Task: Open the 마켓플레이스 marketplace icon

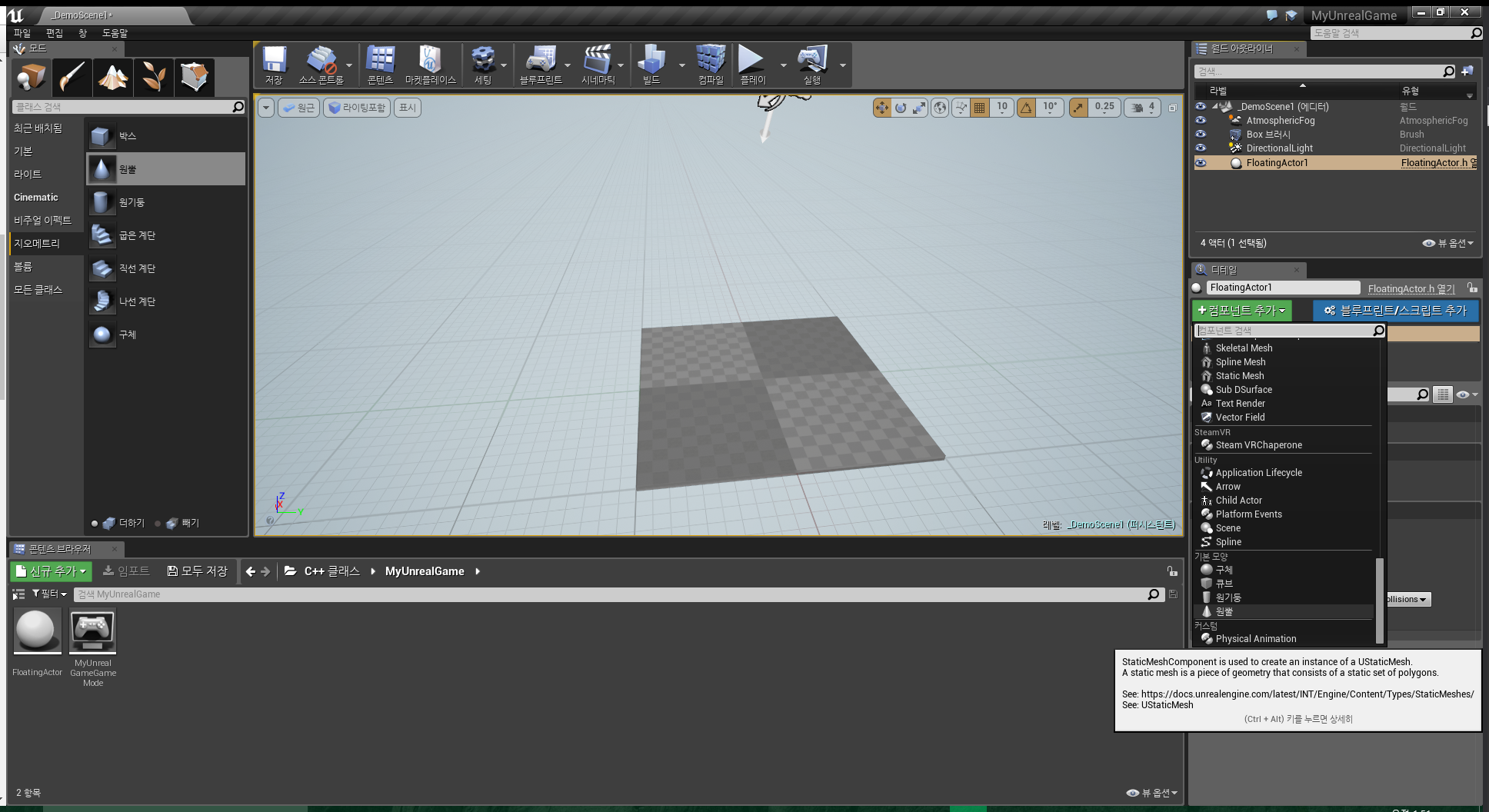Action: (x=430, y=65)
